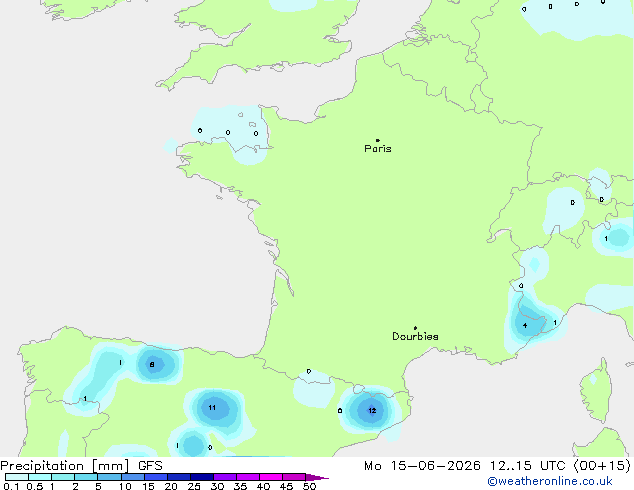Image resolution: width=634 pixels, height=490 pixels.
Task: Click the legend label '0.1'
Action: (11, 486)
